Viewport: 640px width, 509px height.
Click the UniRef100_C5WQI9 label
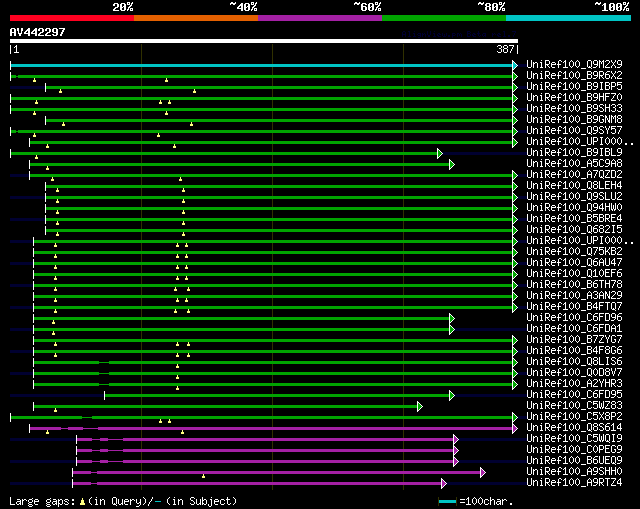click(574, 439)
